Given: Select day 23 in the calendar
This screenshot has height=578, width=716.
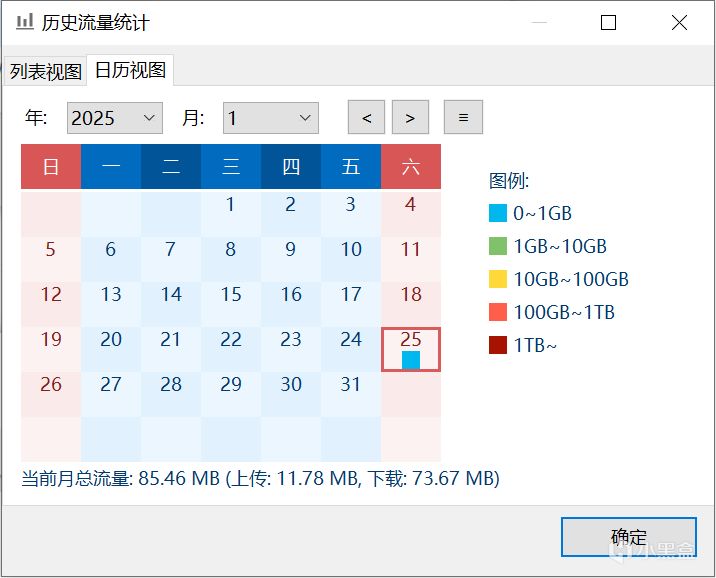Looking at the screenshot, I should tap(291, 349).
